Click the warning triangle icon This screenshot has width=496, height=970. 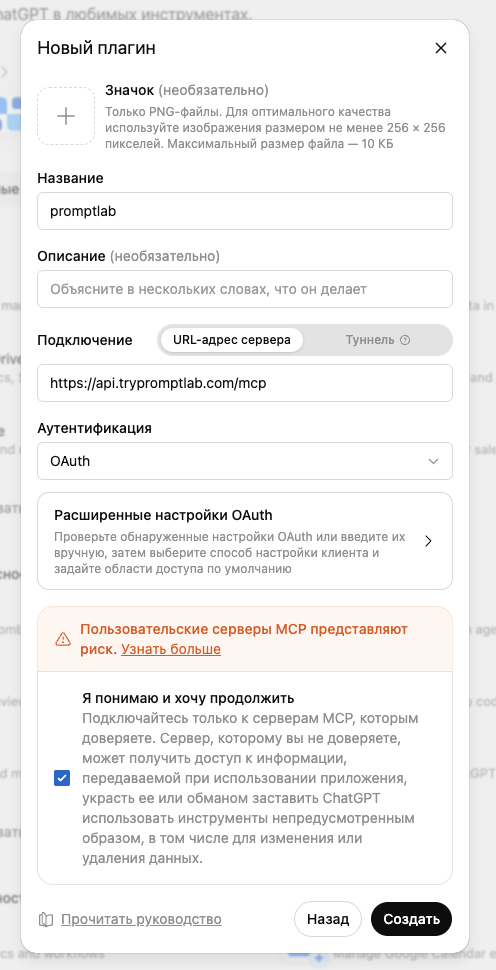coord(63,639)
